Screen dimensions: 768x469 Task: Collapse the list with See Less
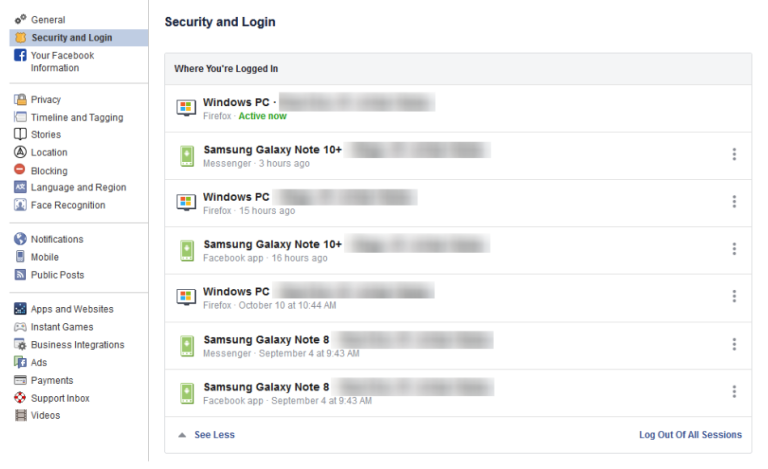(214, 435)
